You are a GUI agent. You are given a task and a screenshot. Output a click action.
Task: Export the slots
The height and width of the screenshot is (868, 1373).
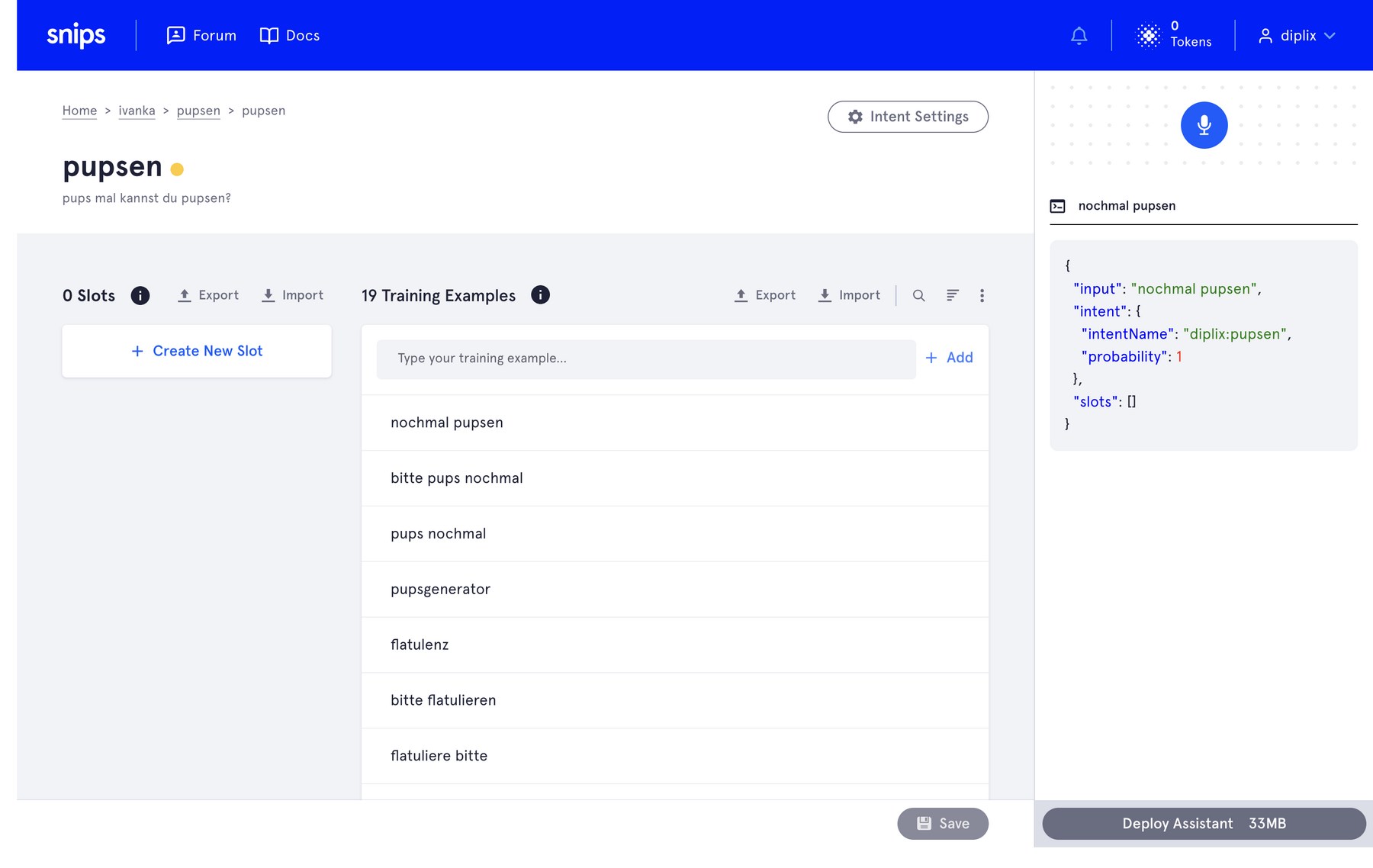[x=208, y=295]
